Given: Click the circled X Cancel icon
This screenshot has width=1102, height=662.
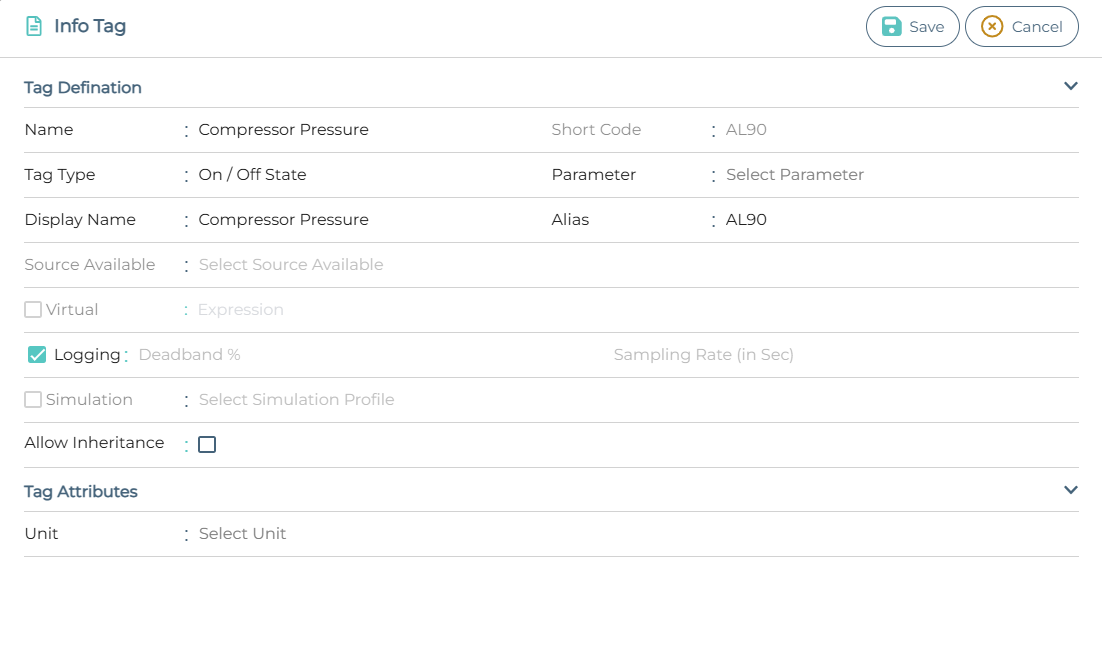Looking at the screenshot, I should click(x=991, y=27).
